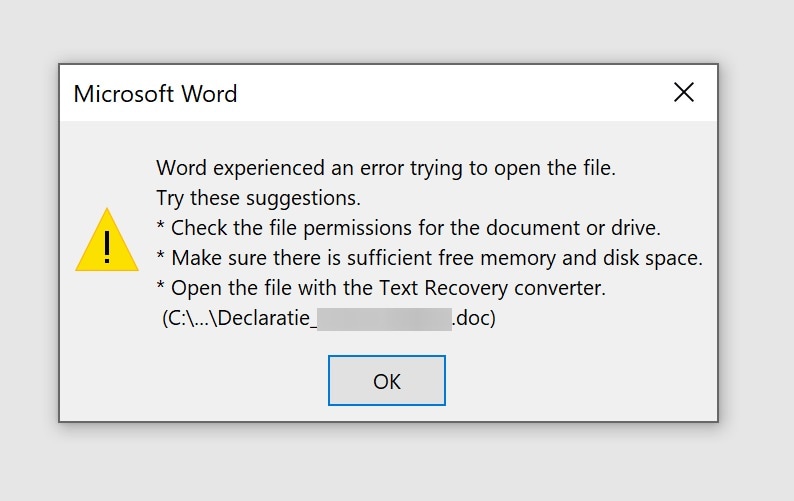
Task: Click the "Microsoft Word" dialog title
Action: click(x=155, y=95)
